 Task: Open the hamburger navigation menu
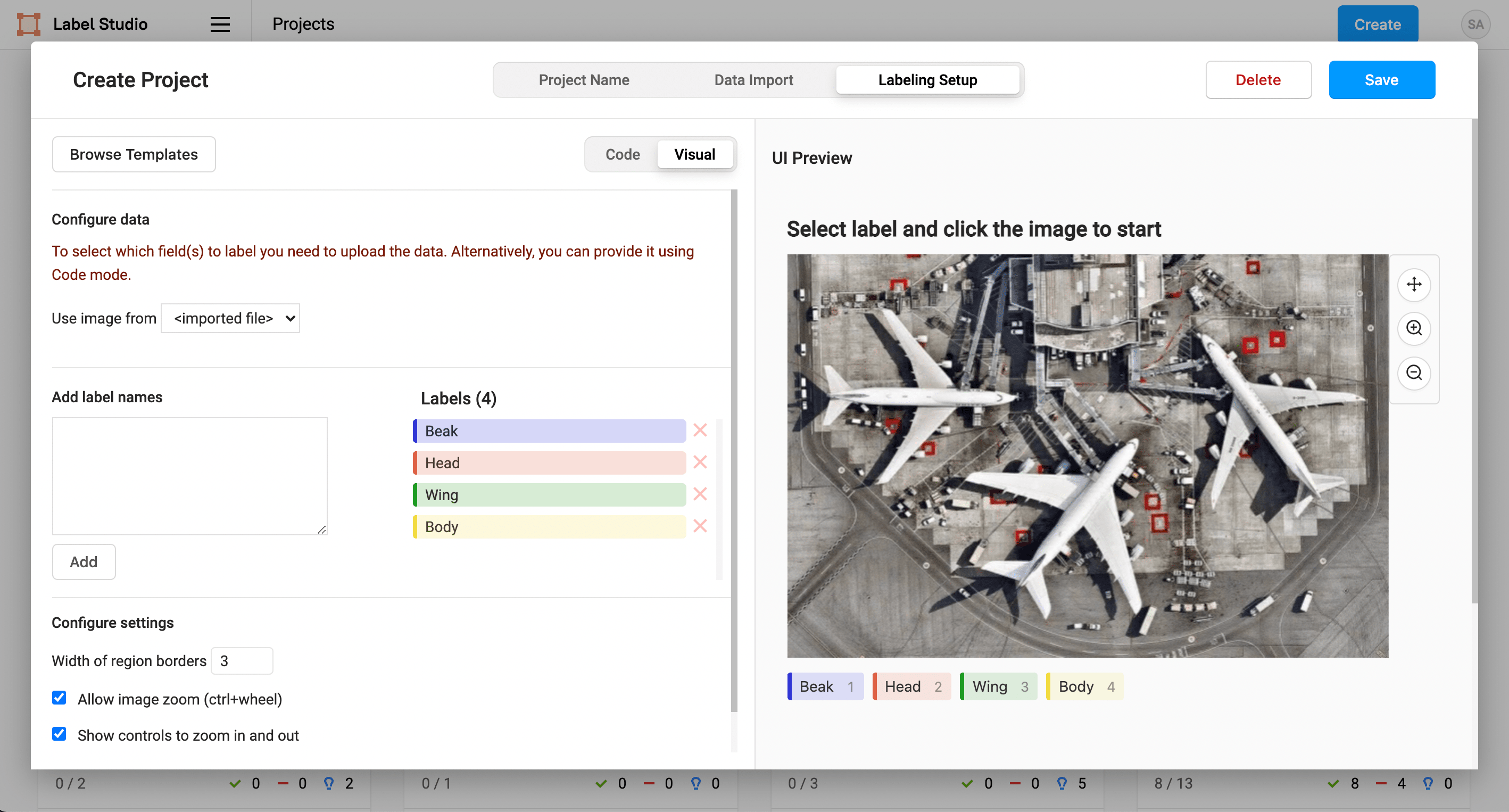click(x=219, y=23)
